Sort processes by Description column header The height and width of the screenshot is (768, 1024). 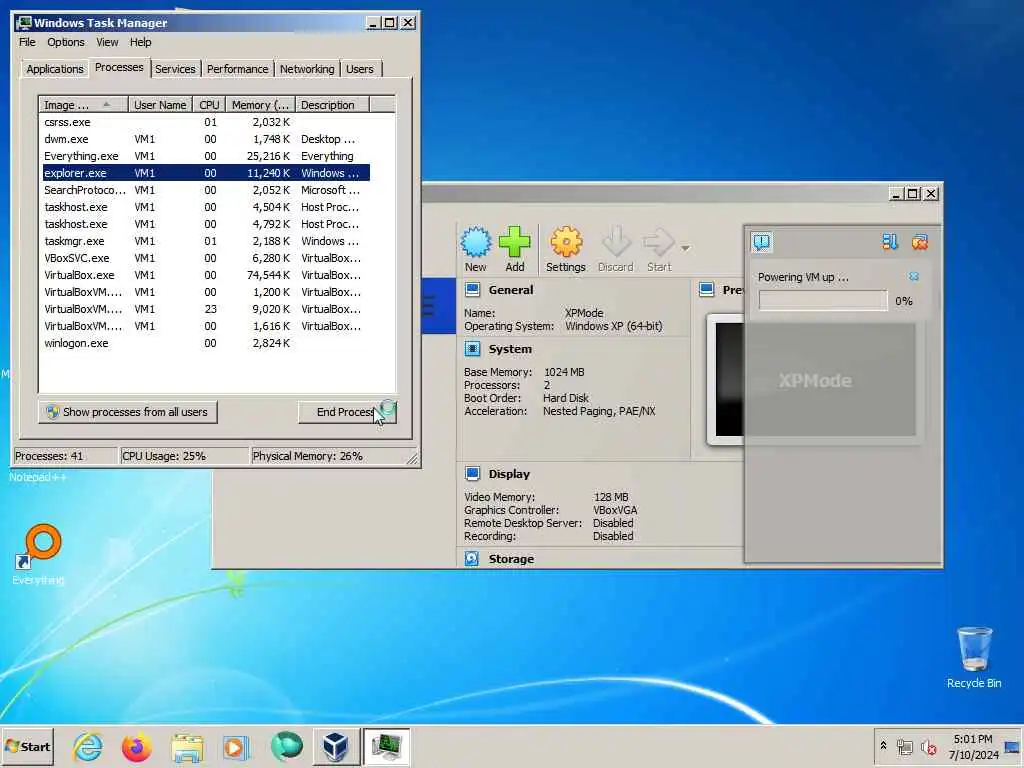click(332, 104)
